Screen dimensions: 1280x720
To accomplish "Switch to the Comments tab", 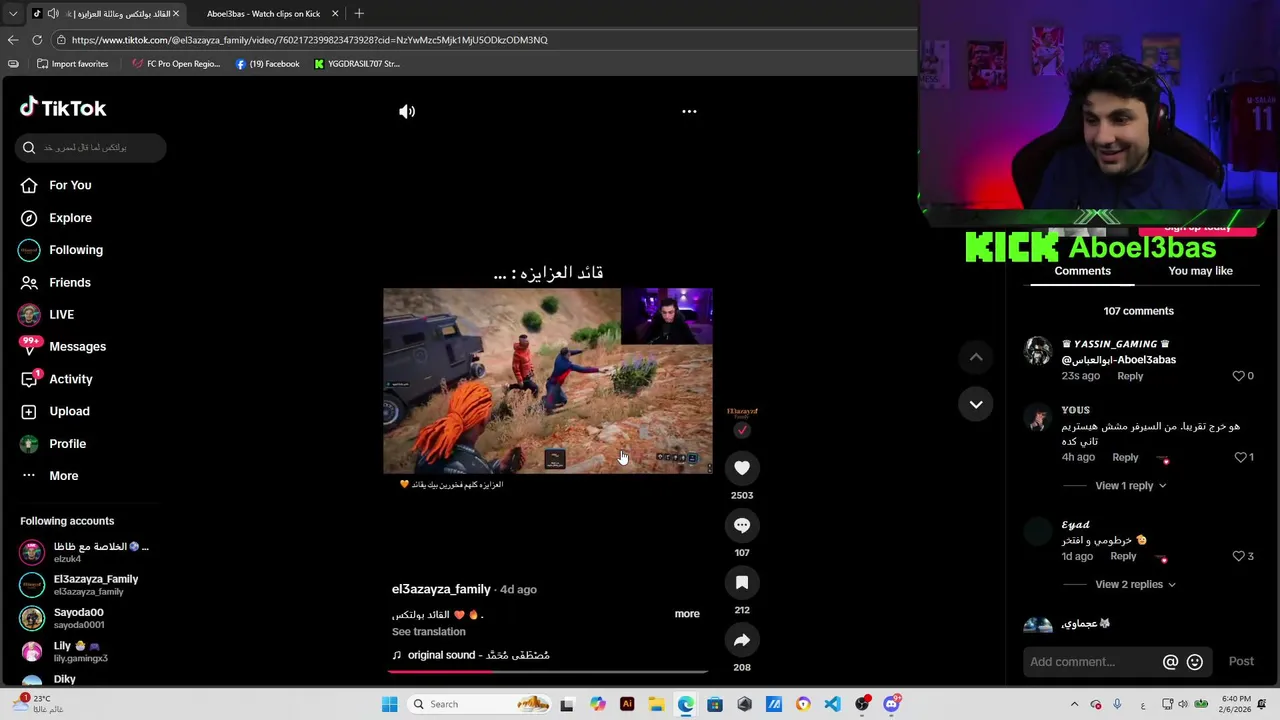I will 1082,271.
